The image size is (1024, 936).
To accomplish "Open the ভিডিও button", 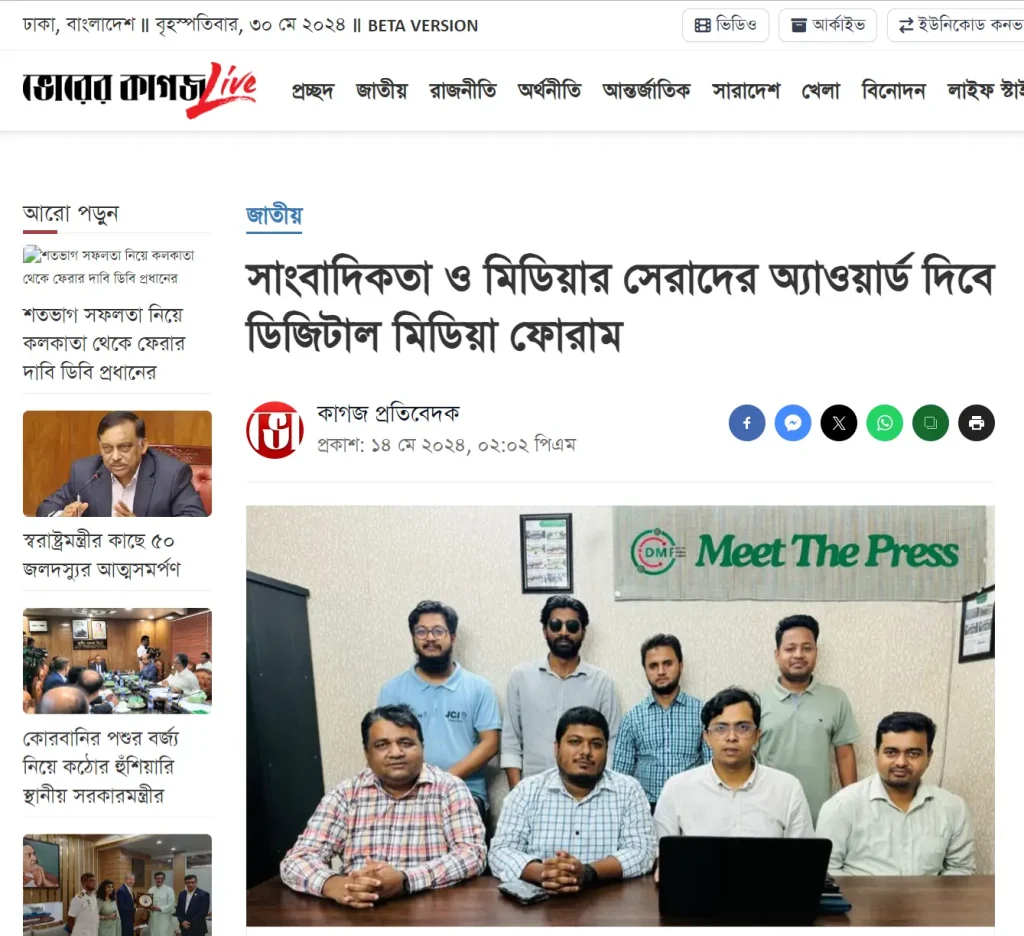I will (x=726, y=25).
